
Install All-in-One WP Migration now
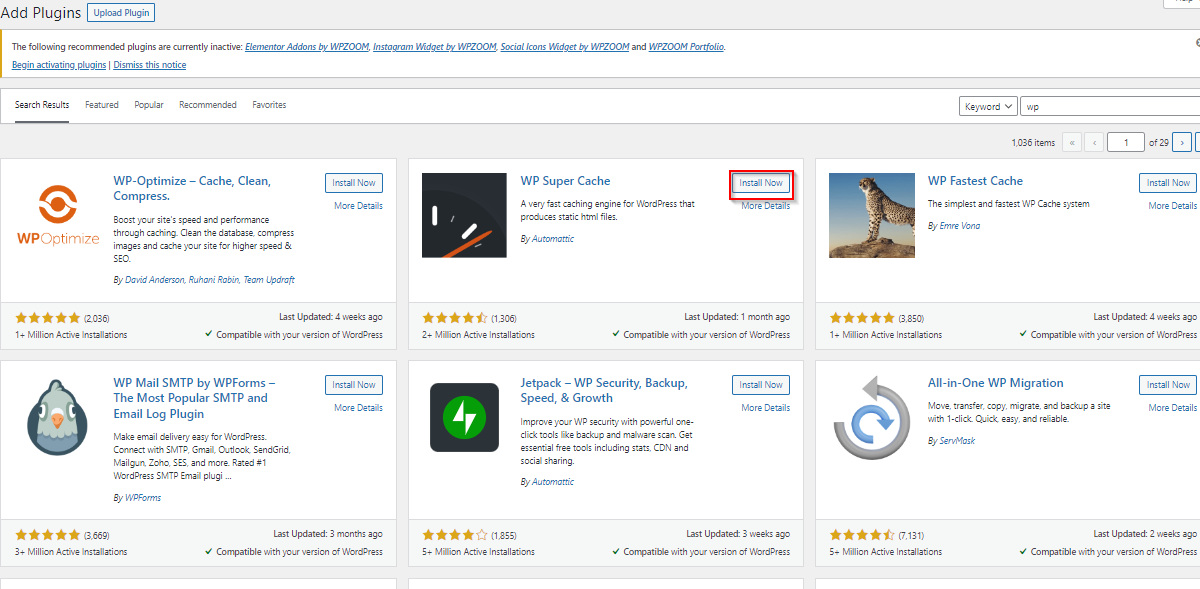1168,385
